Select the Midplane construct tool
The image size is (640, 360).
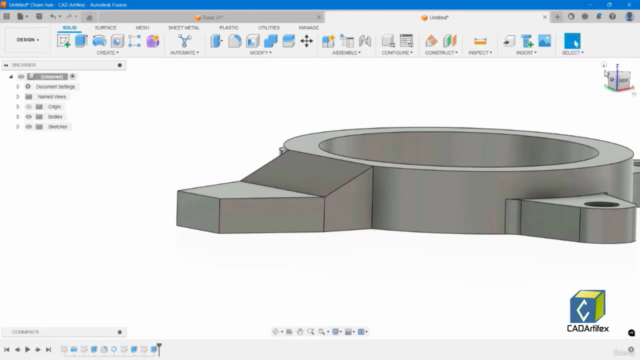pyautogui.click(x=449, y=41)
